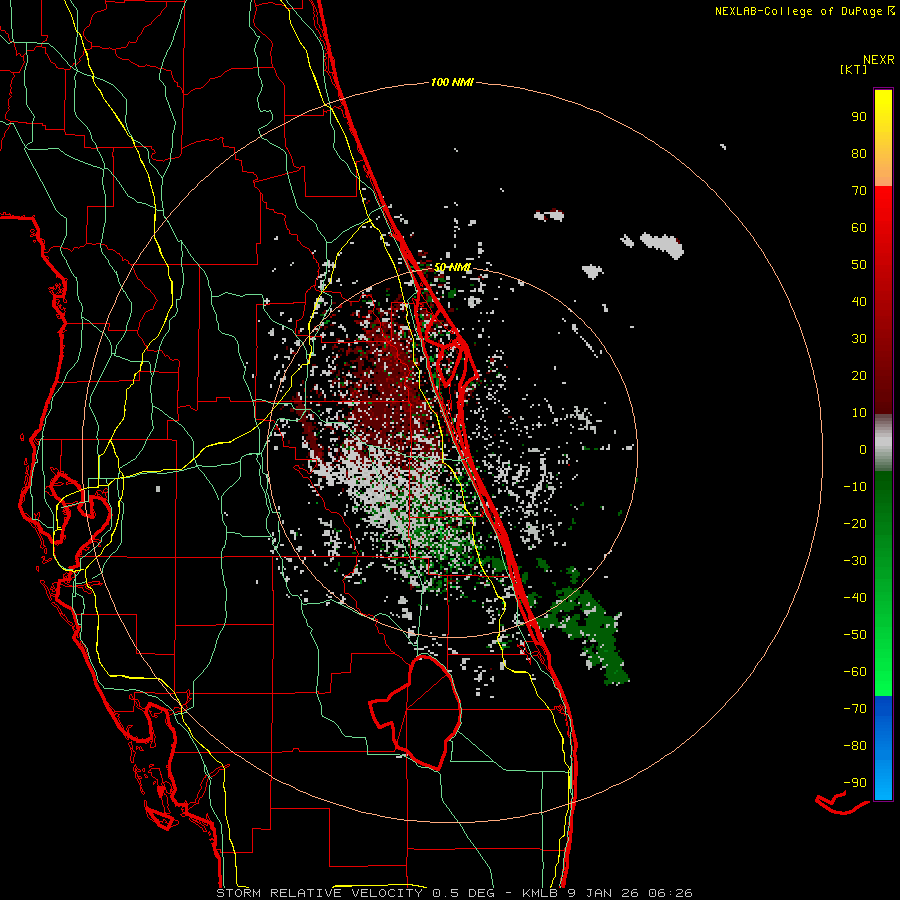Click the 100 NMI range ring label

tap(452, 83)
